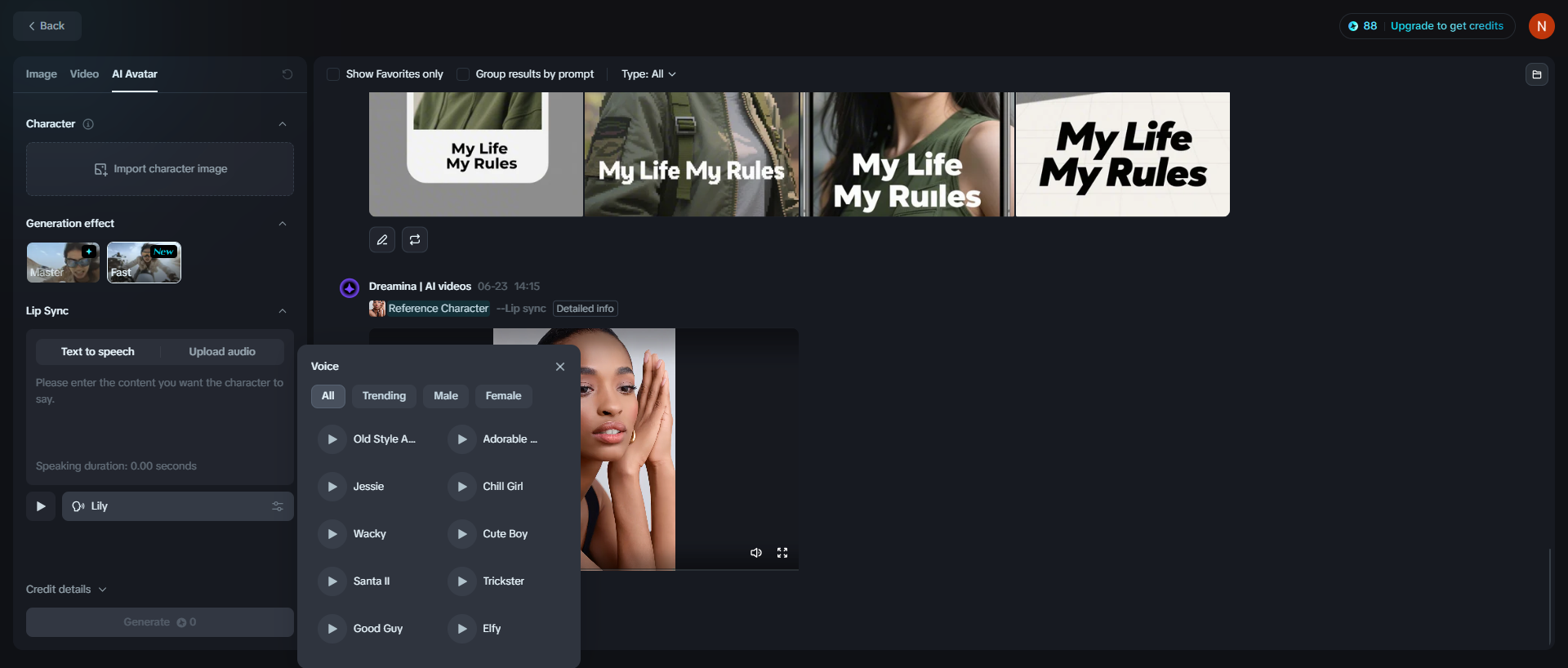Play preview of the Santa II voice
The width and height of the screenshot is (1568, 668).
pos(332,581)
